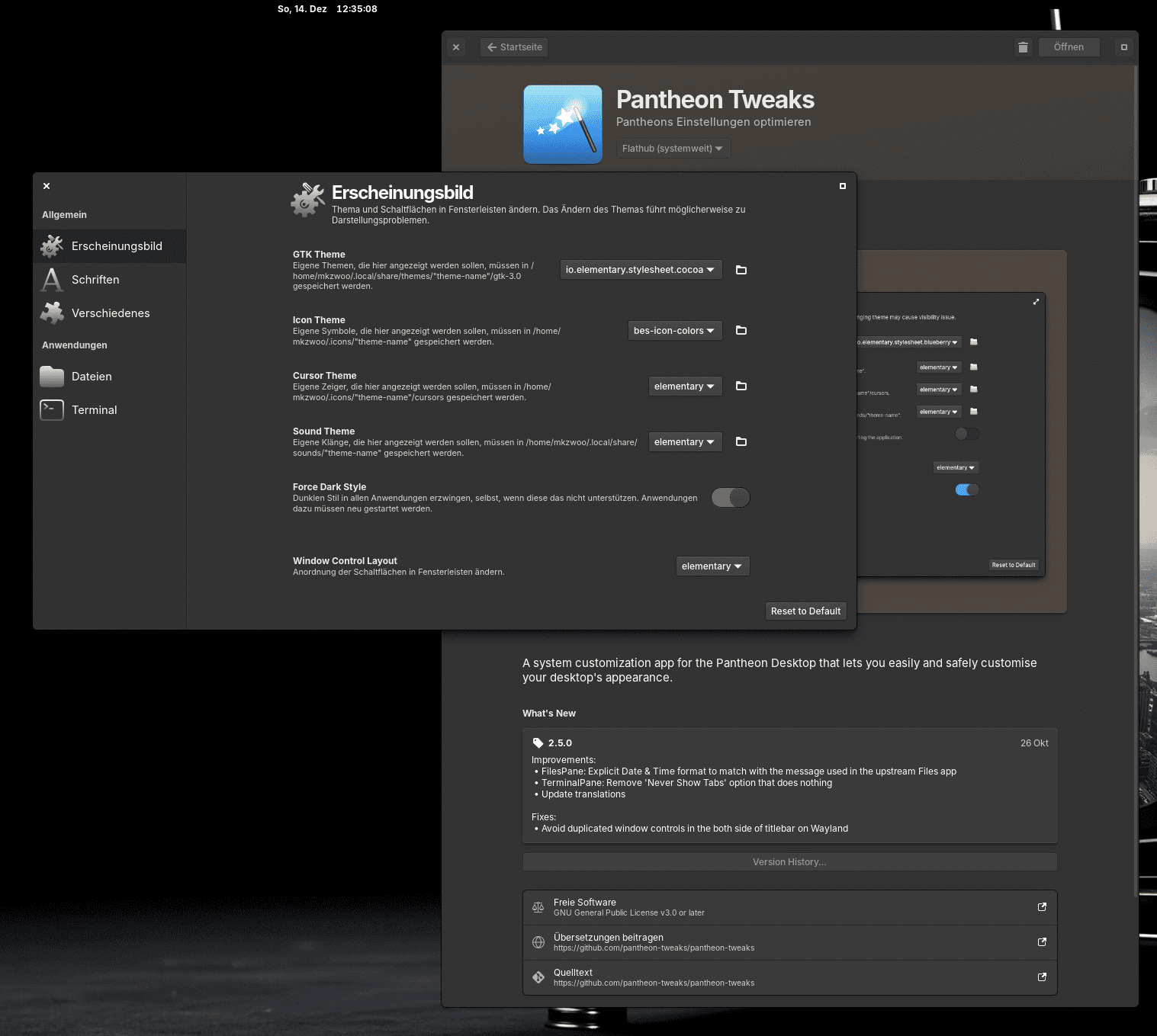
Task: Select Verschiedenes in the sidebar
Action: tap(110, 313)
